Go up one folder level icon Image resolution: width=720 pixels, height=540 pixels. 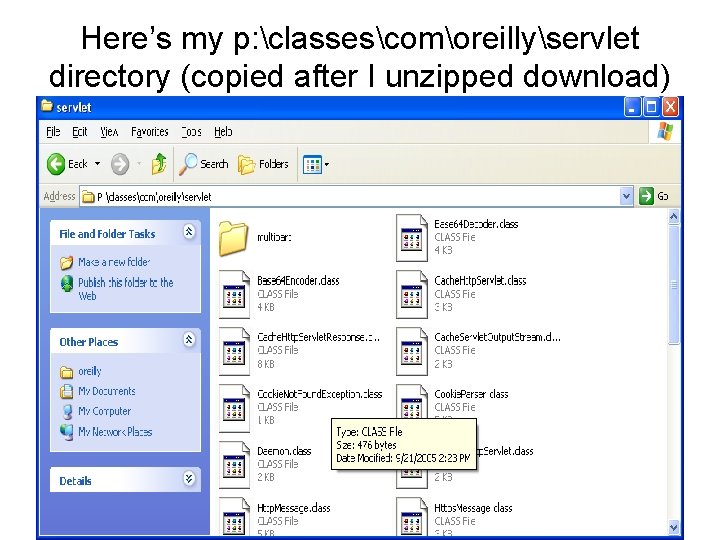[x=159, y=164]
